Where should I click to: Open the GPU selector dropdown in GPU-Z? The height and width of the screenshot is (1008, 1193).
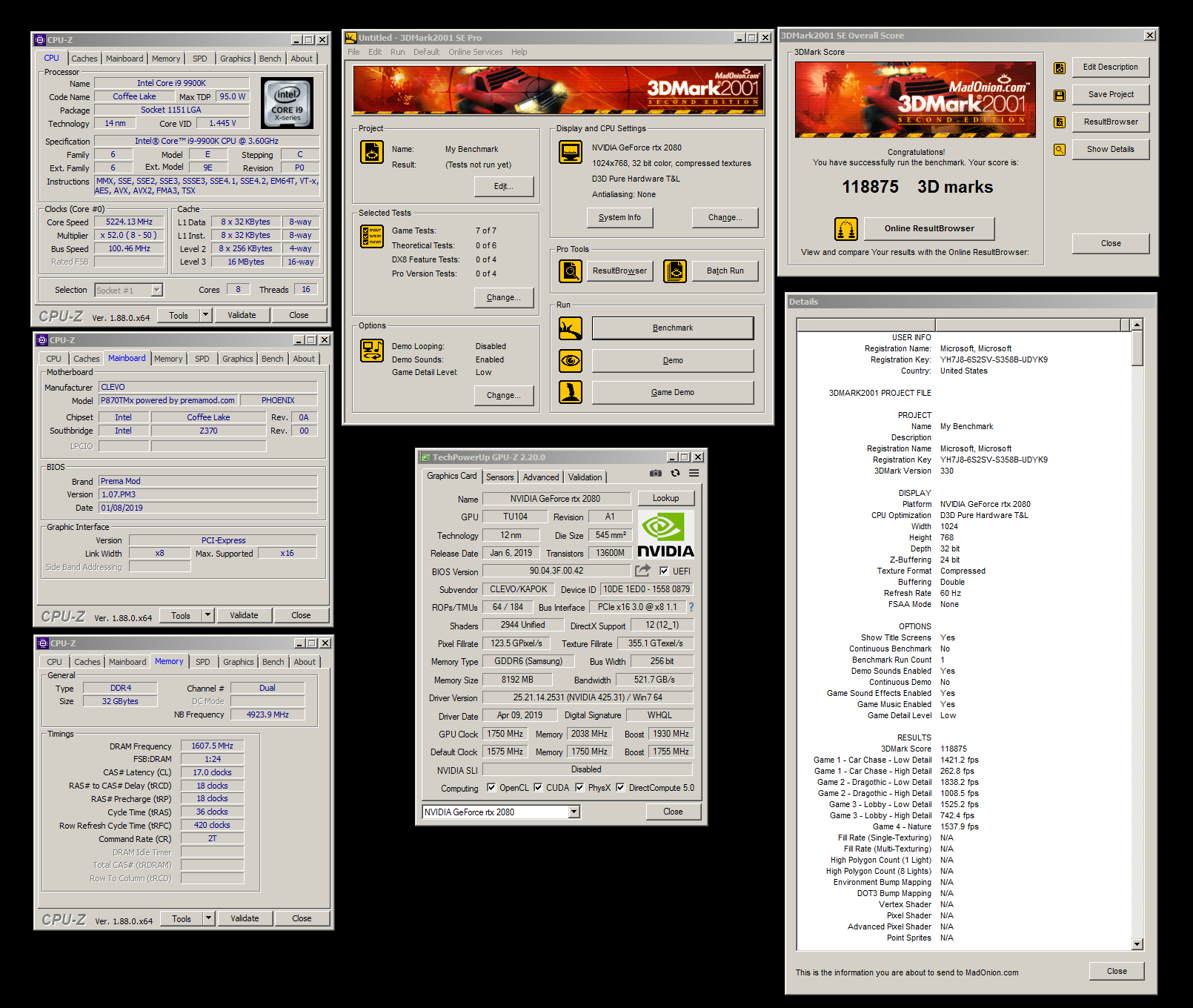coord(574,812)
